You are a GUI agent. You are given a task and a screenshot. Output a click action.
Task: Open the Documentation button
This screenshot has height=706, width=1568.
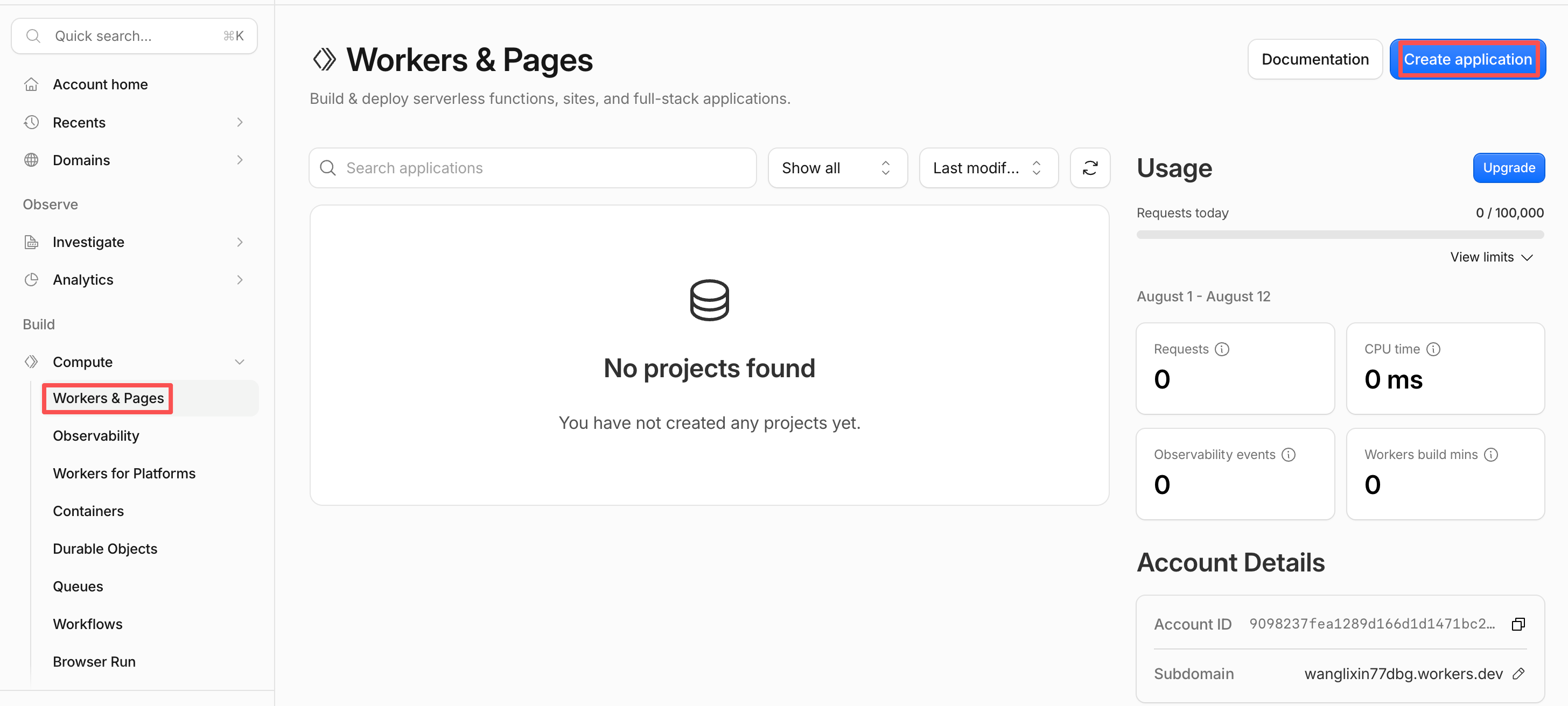pos(1315,60)
